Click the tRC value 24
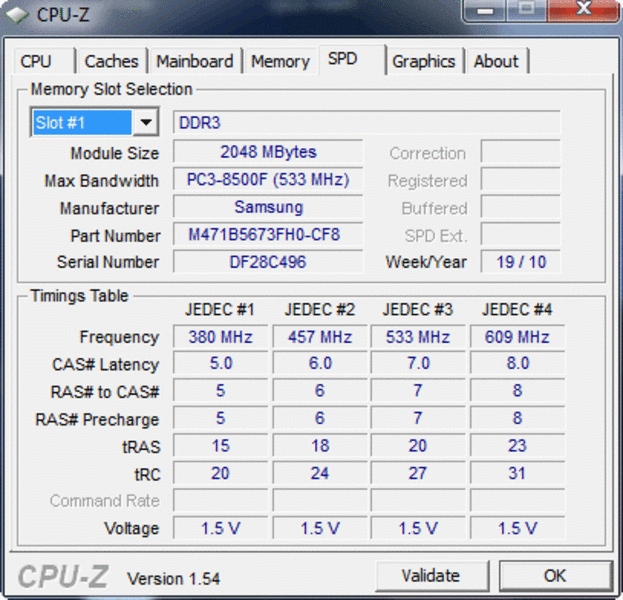 320,473
